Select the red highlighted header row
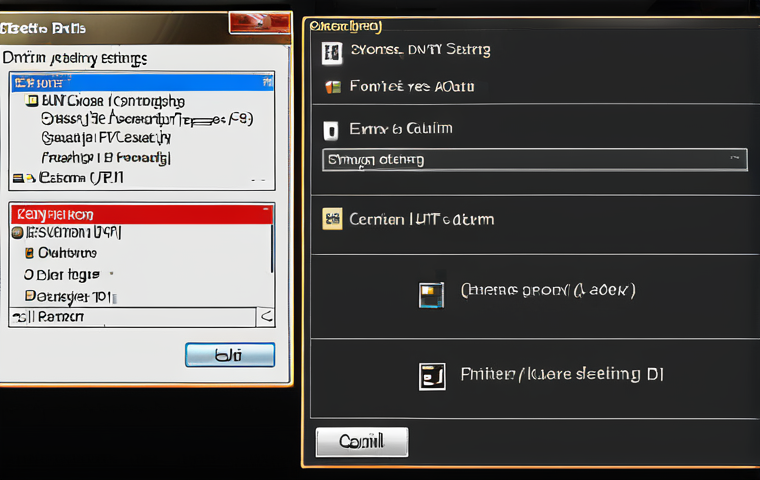The width and height of the screenshot is (760, 480). 142,214
